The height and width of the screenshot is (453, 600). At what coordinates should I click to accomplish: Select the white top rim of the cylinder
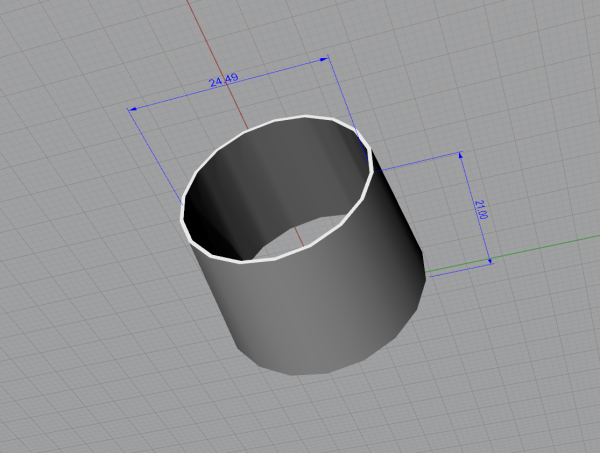tap(300, 118)
